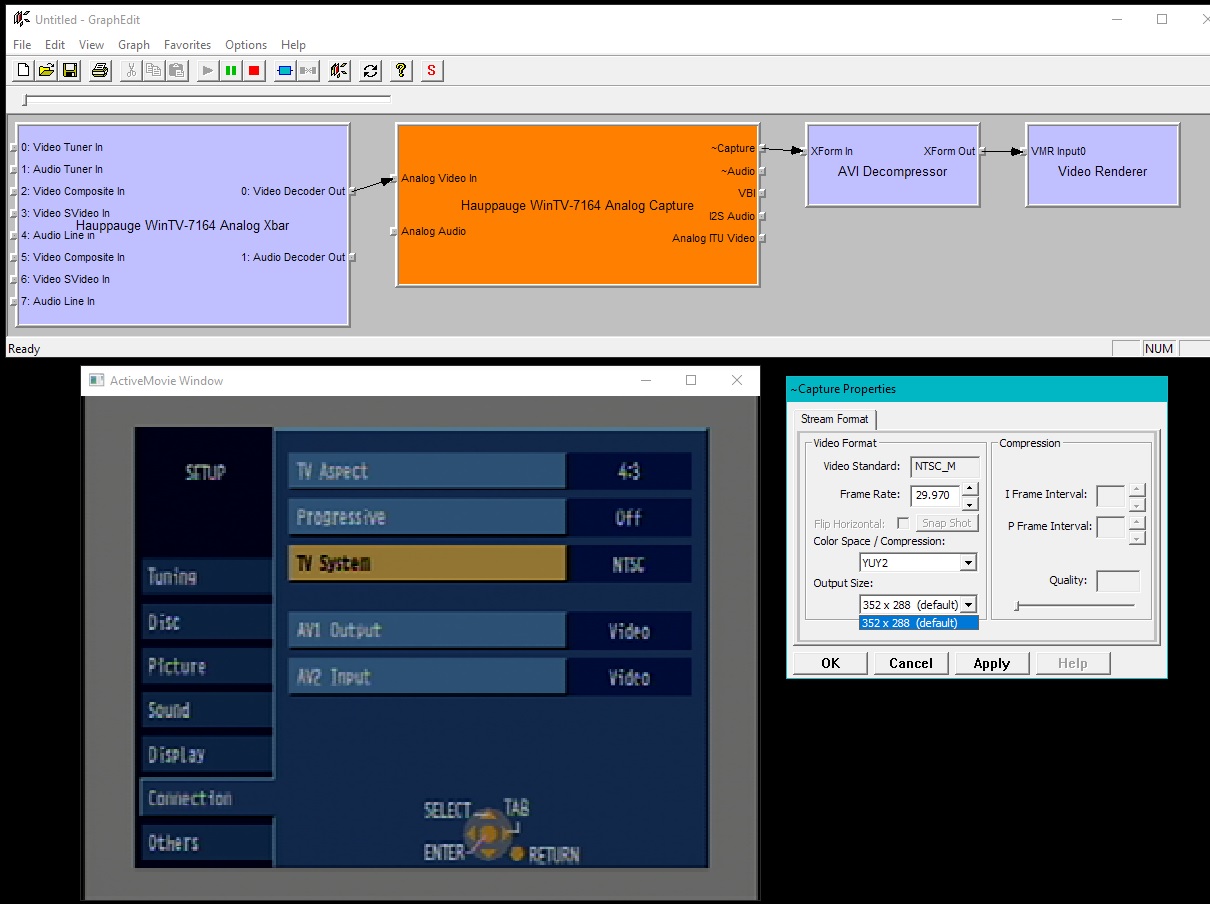
Task: Create a new graph with the New icon
Action: tap(23, 70)
